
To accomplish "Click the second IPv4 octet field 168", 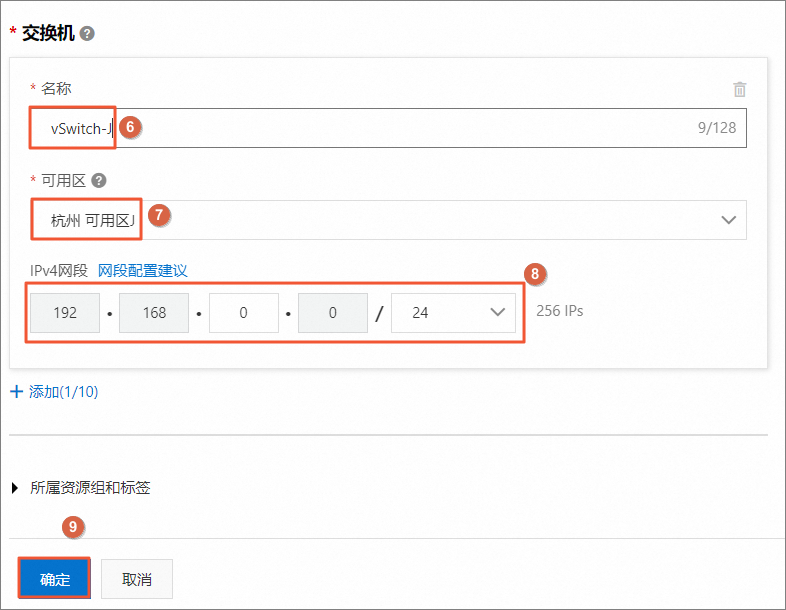I will coord(154,313).
